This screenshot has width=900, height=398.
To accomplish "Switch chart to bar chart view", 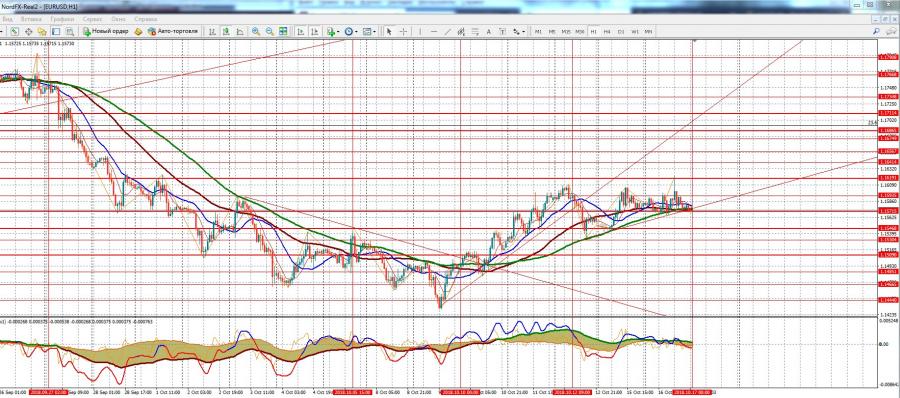I will coord(212,32).
